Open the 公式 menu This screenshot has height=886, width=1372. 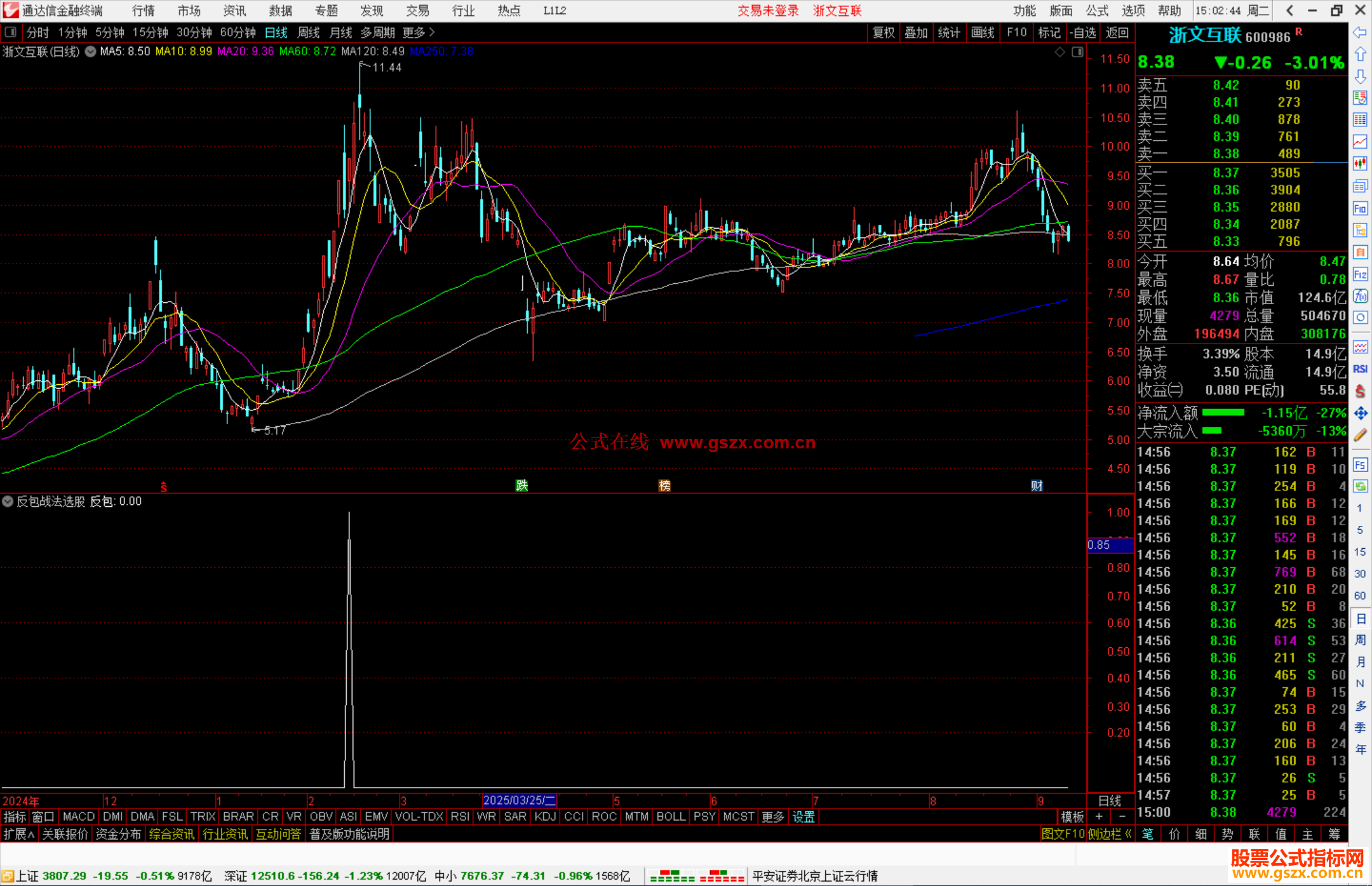coord(1097,10)
